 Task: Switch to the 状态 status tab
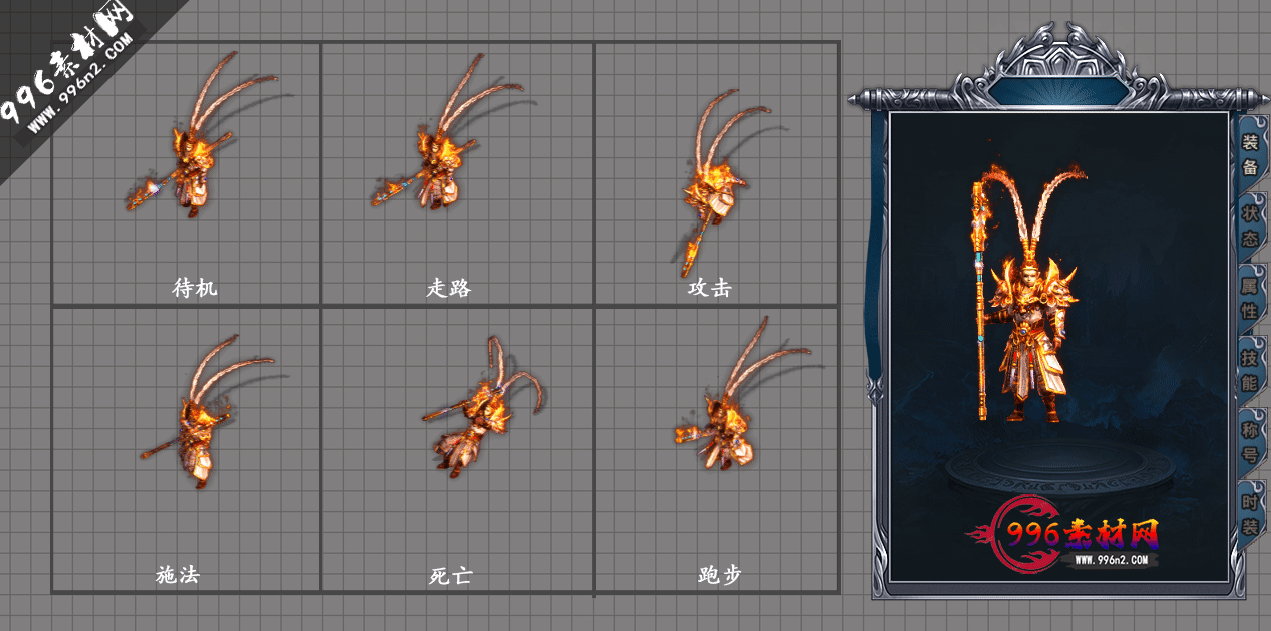click(x=1250, y=226)
